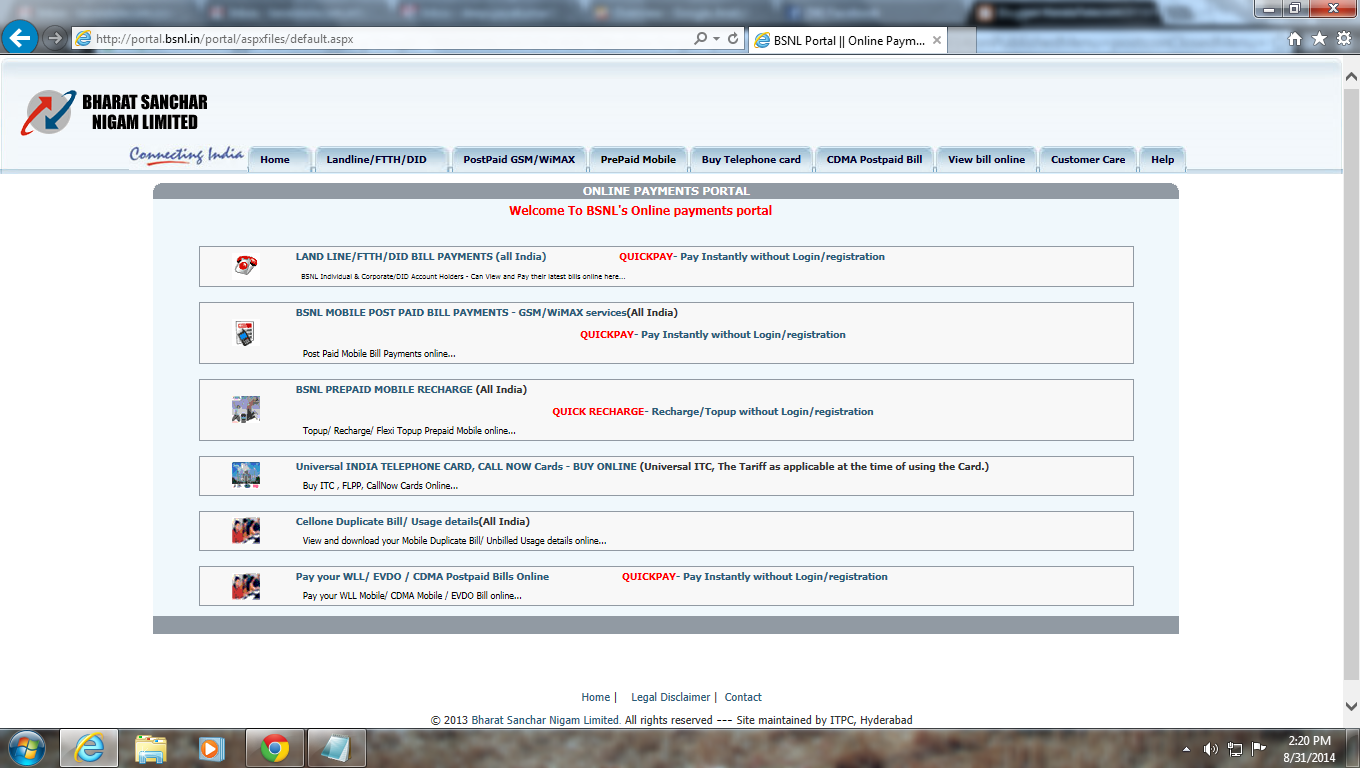Open File Explorer in the taskbar
This screenshot has width=1360, height=768.
[151, 748]
